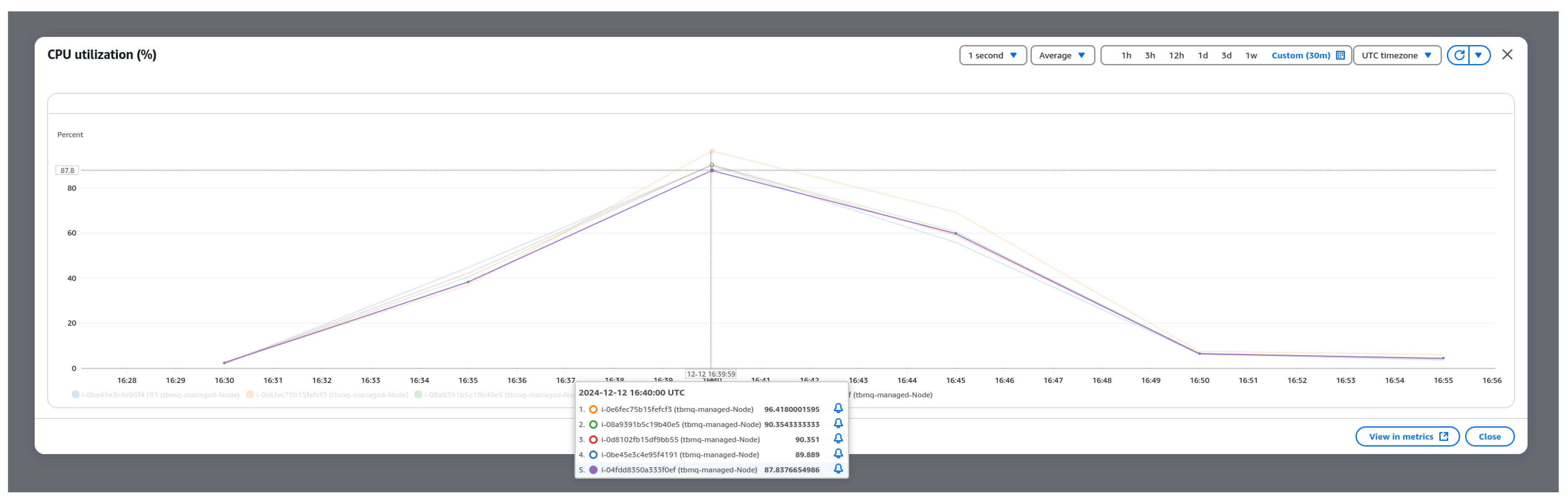This screenshot has height=502, width=1568.
Task: Switch to the 3h time range
Action: pyautogui.click(x=1150, y=55)
